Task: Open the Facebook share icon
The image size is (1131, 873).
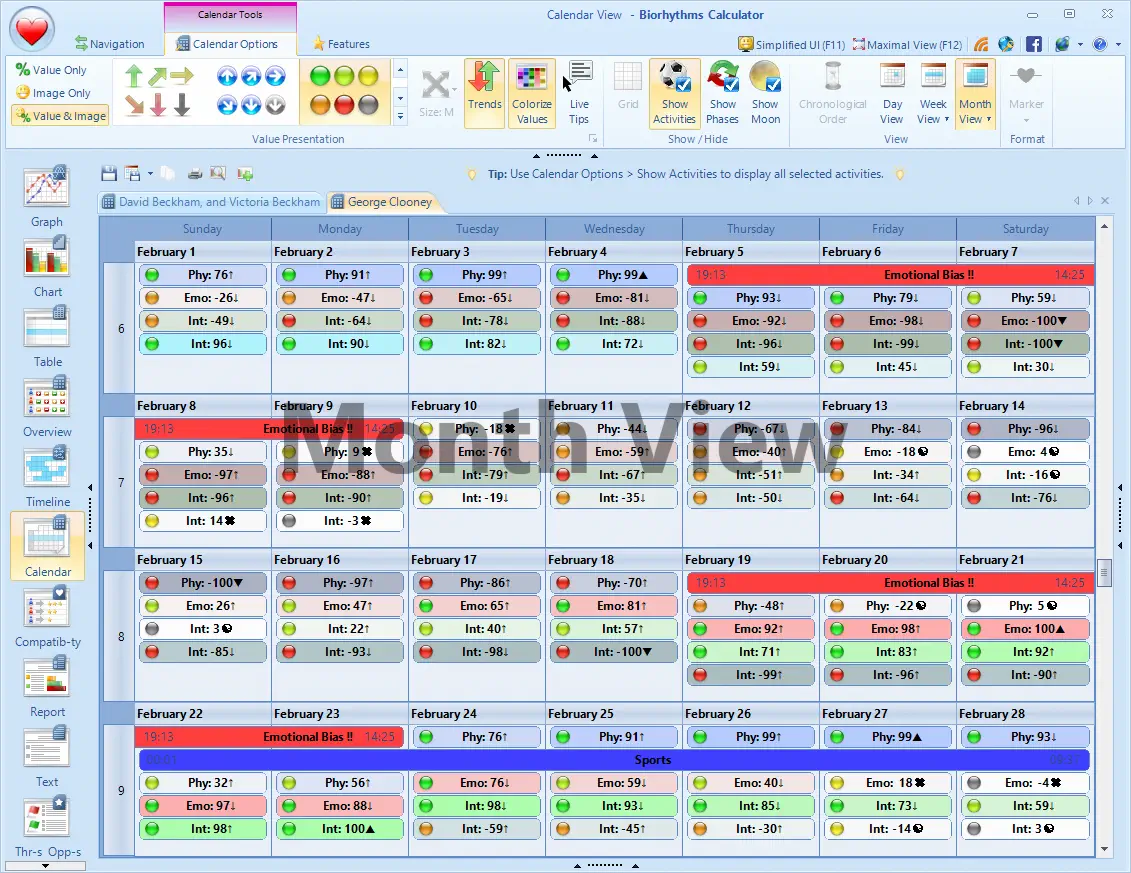Action: coord(1035,44)
